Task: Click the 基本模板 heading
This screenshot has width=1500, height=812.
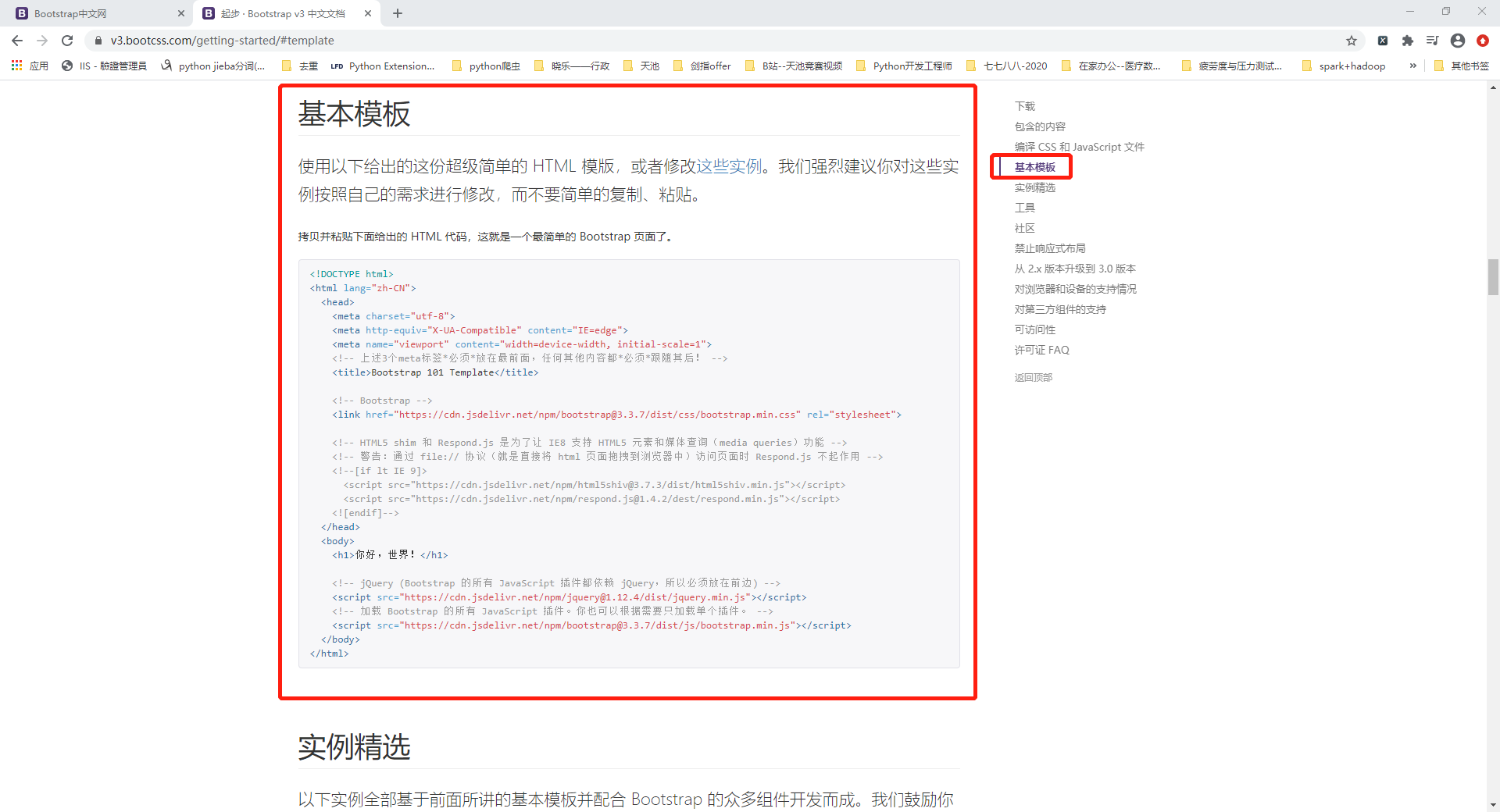Action: coord(354,114)
